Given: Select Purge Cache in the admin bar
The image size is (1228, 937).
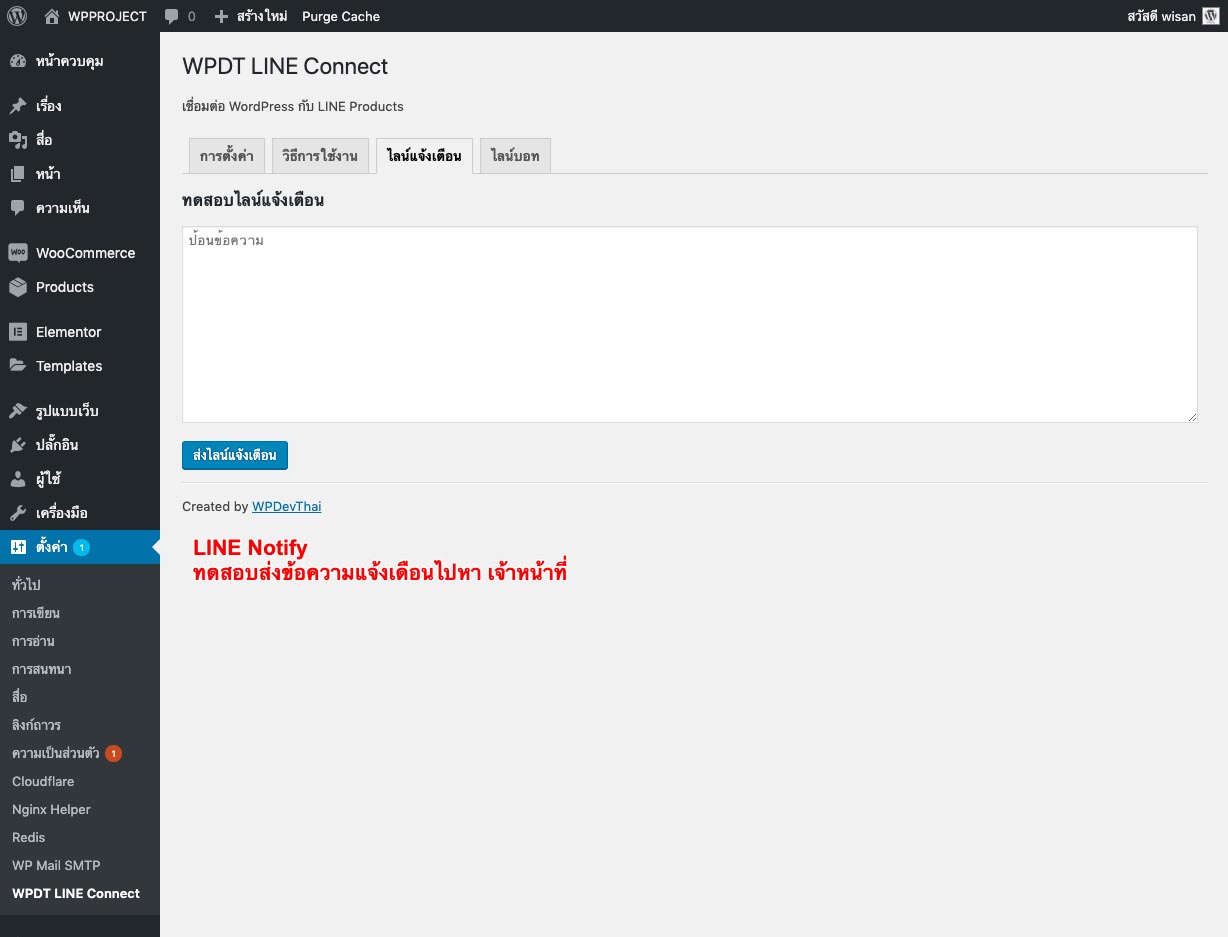Looking at the screenshot, I should (340, 16).
